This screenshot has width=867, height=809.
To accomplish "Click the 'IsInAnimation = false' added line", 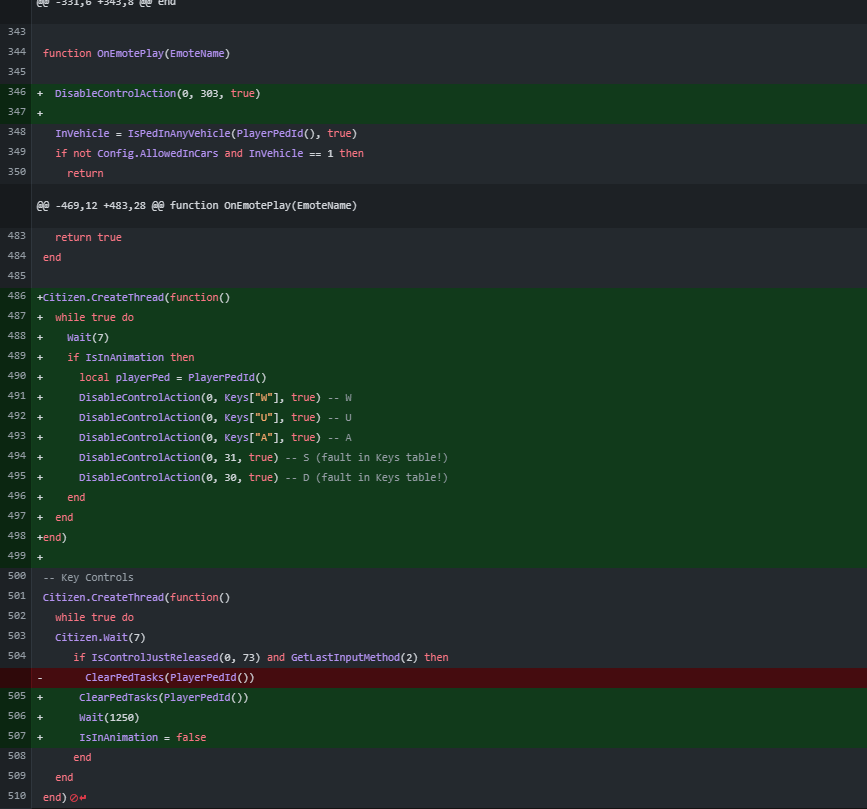I will tap(143, 737).
